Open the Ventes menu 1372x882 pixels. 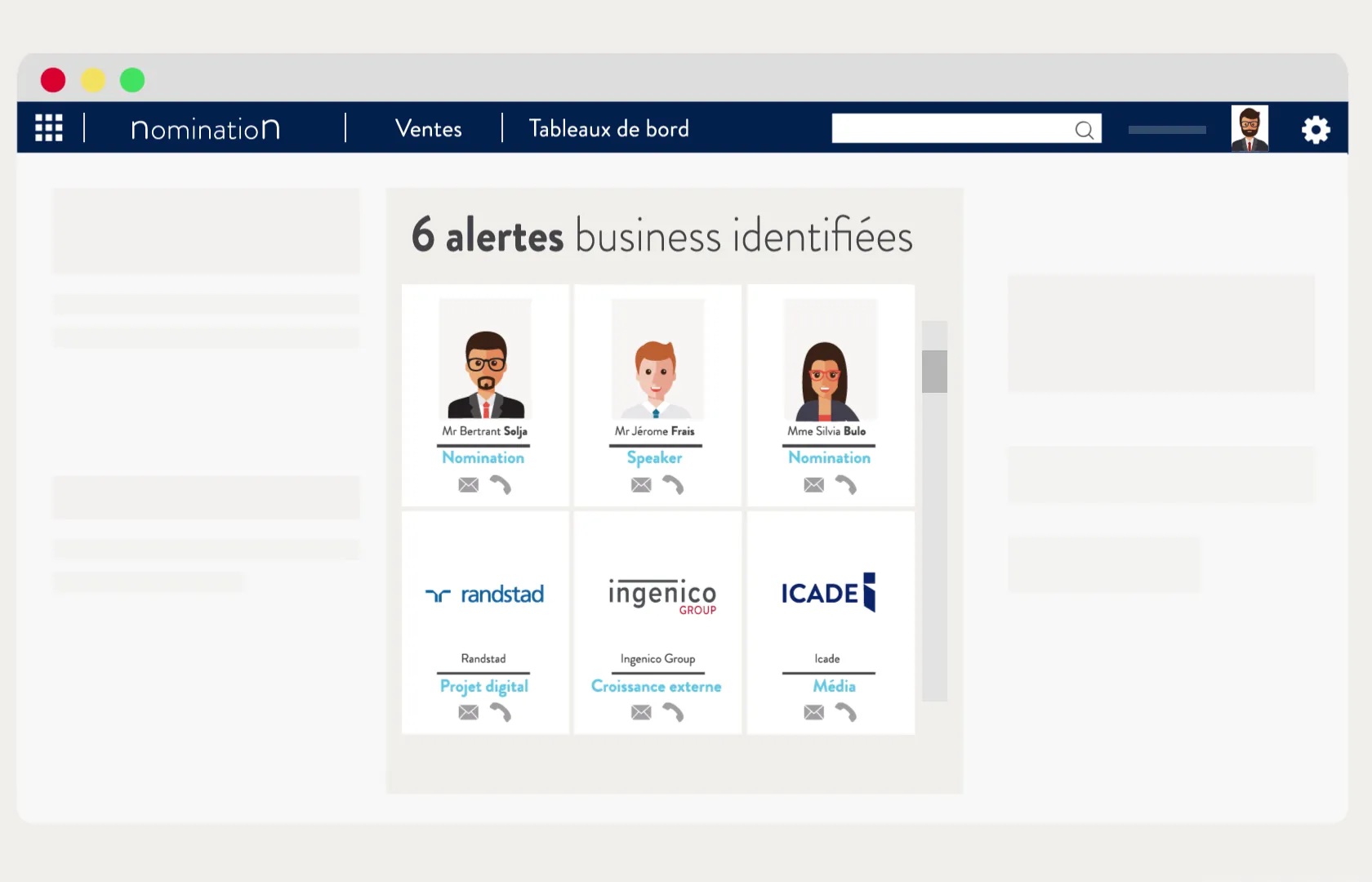coord(429,129)
